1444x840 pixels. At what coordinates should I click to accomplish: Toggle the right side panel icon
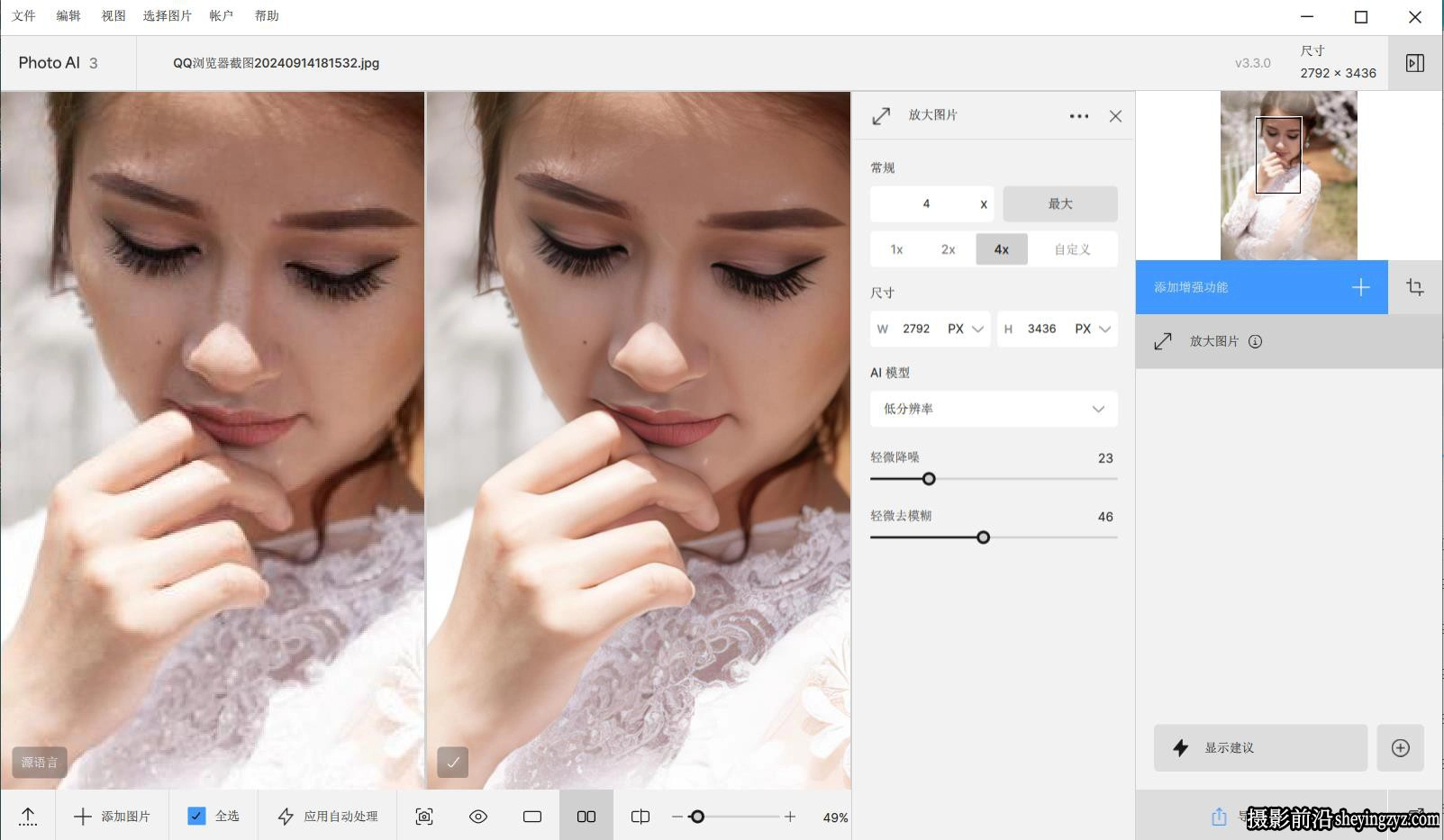[x=1415, y=63]
